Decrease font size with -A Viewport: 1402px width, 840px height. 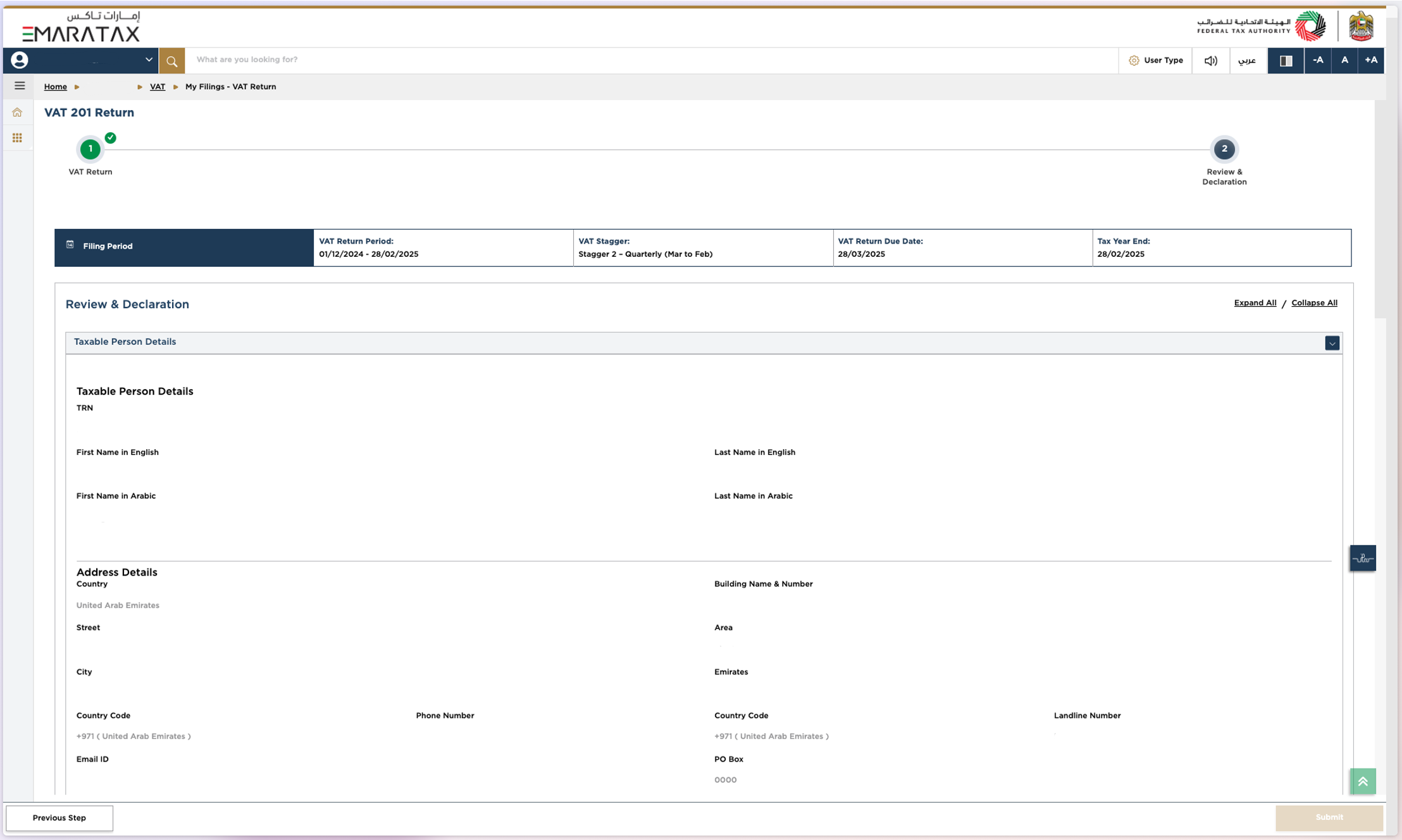click(1318, 60)
